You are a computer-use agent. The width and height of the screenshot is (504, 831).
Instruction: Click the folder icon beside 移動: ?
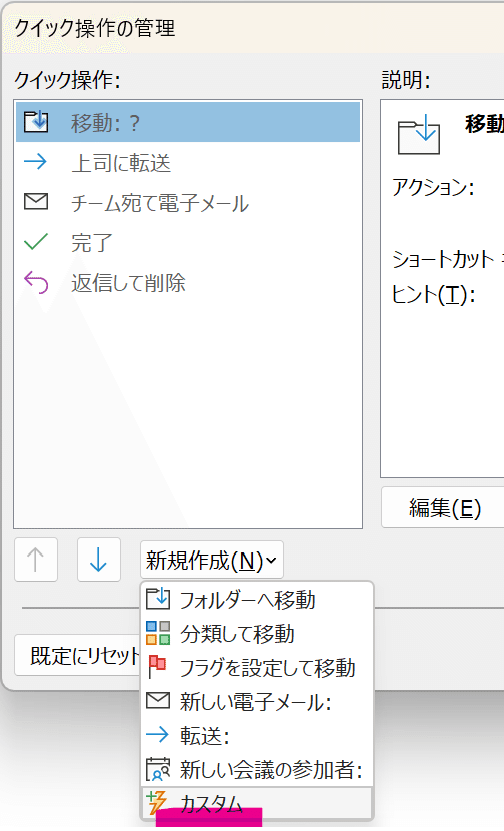pyautogui.click(x=36, y=122)
